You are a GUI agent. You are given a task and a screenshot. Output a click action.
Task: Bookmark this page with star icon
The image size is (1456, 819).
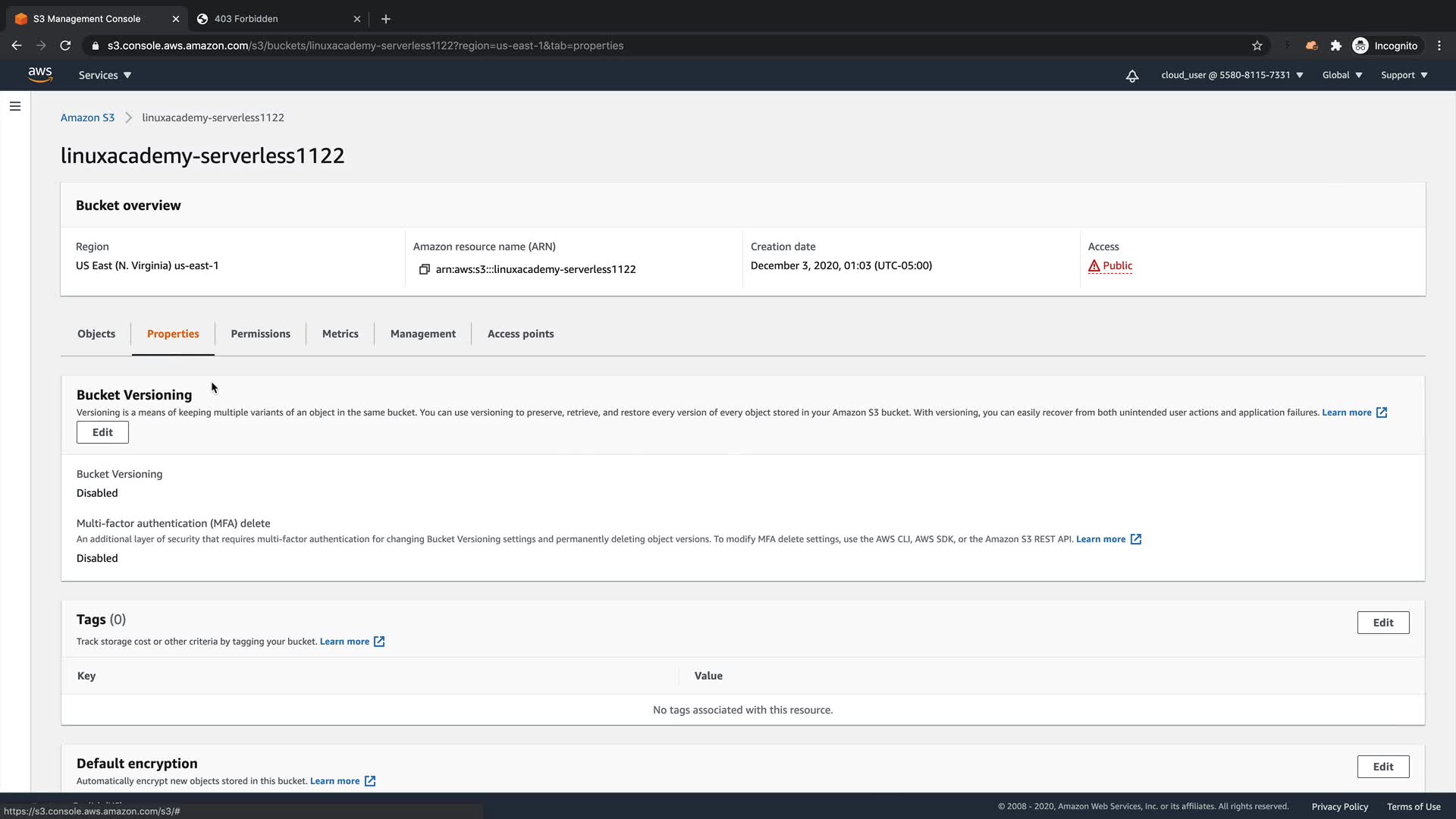(1257, 45)
